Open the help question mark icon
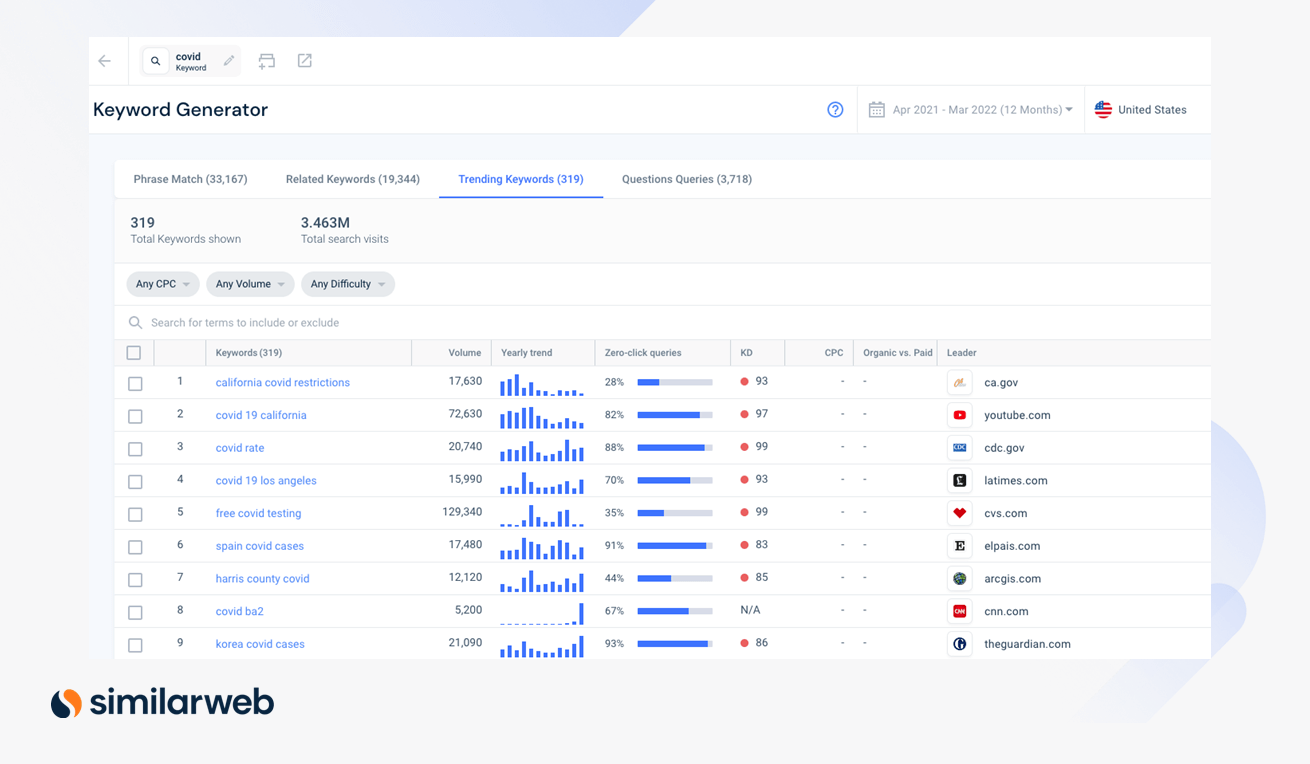 point(835,110)
